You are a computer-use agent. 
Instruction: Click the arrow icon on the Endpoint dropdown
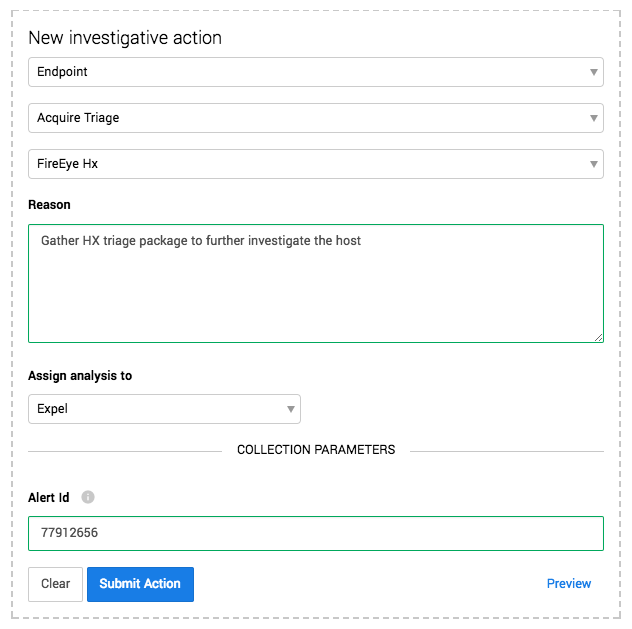(594, 72)
